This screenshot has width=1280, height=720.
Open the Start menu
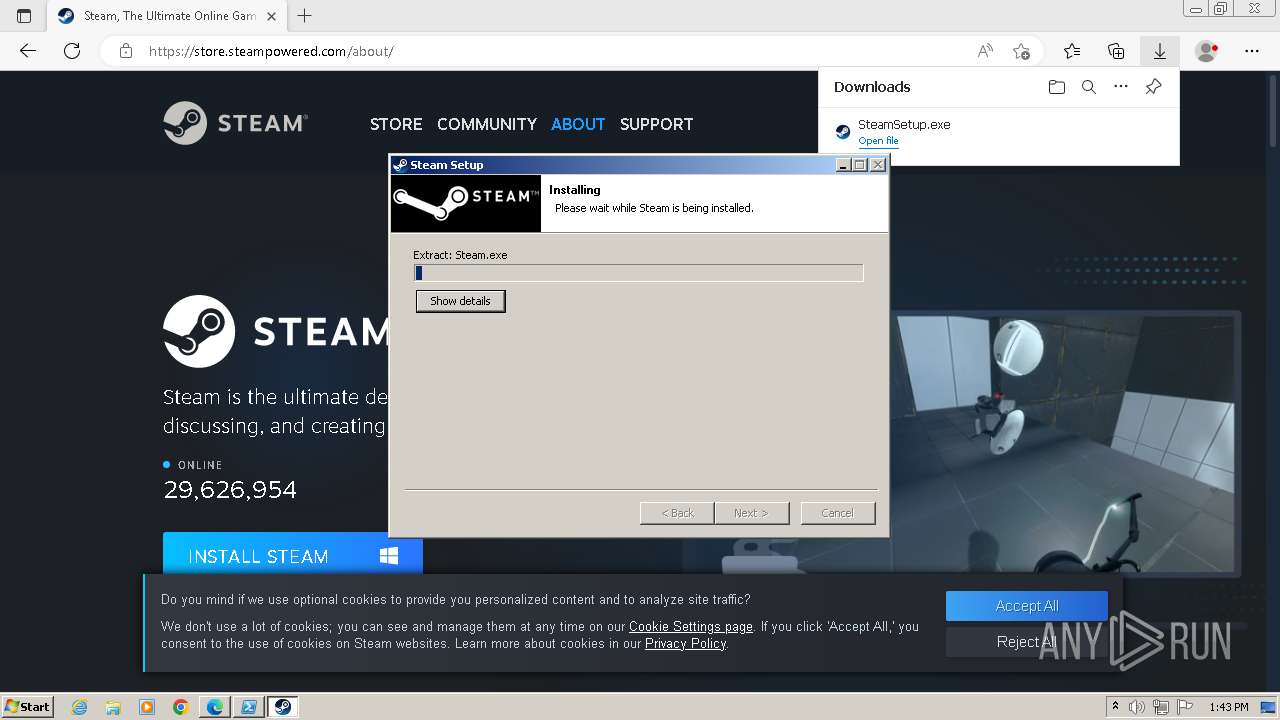[x=27, y=707]
